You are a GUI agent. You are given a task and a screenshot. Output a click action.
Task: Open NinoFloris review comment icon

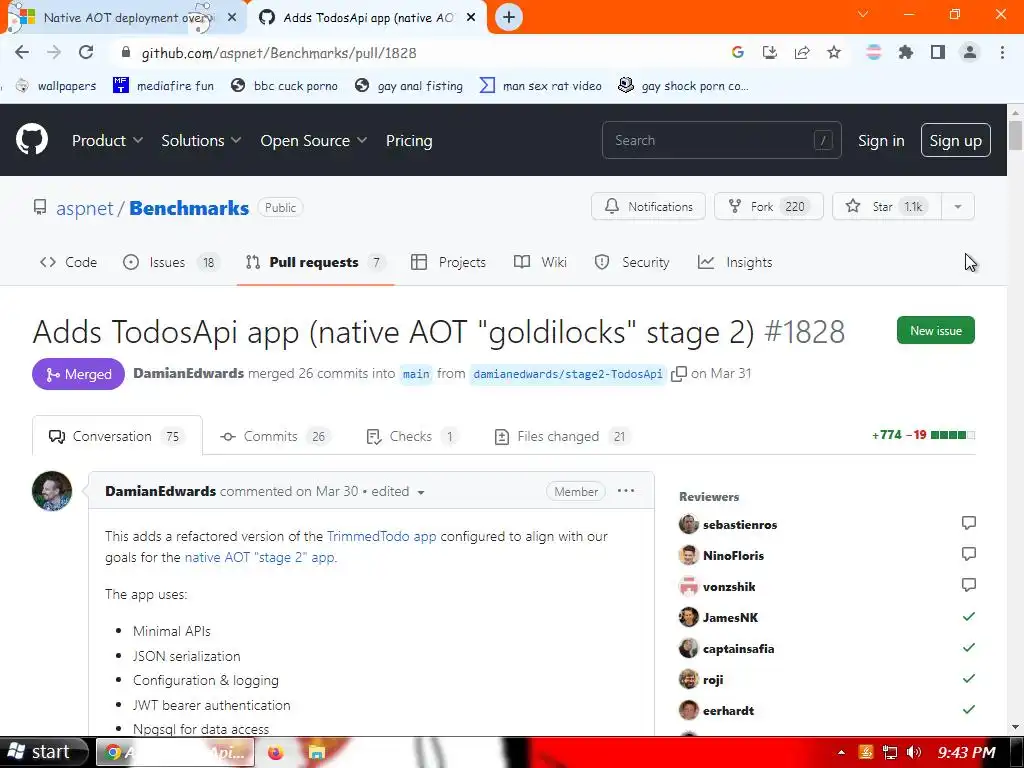(968, 554)
